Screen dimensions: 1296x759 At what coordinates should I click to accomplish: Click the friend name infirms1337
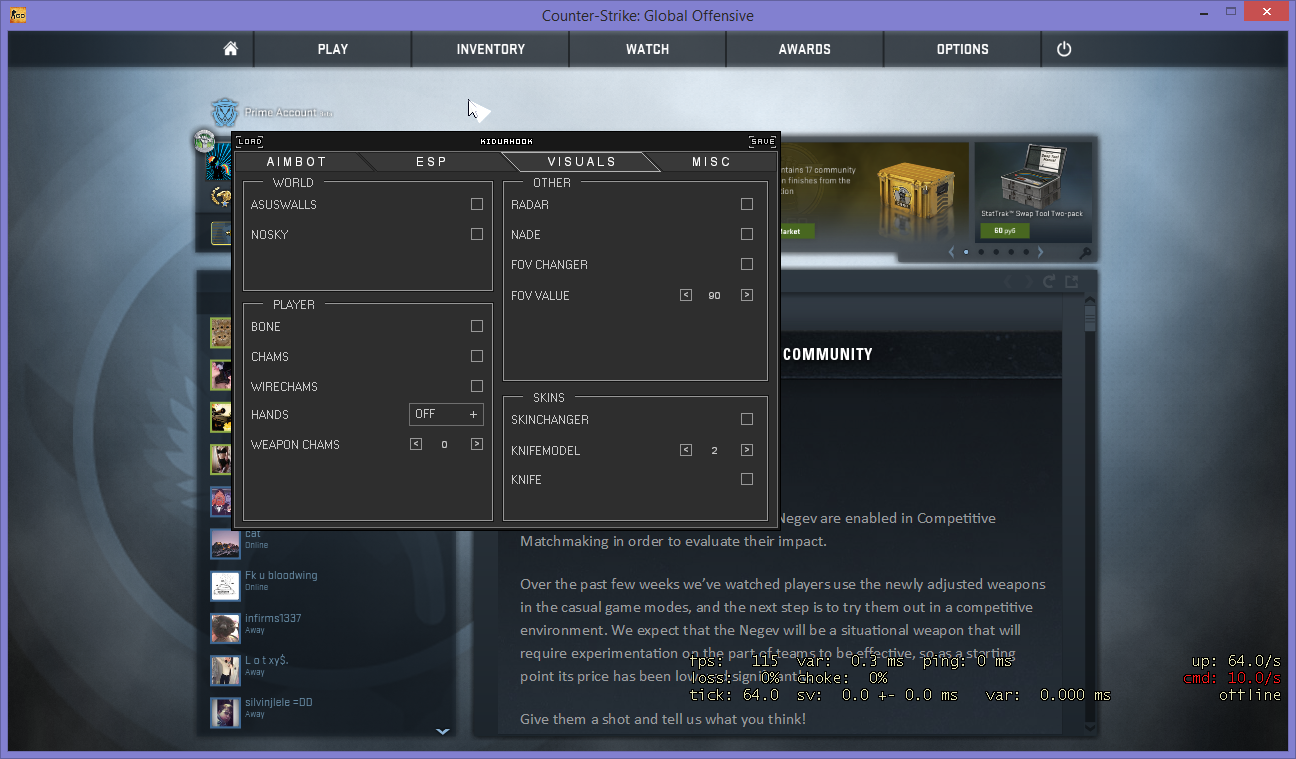(273, 618)
